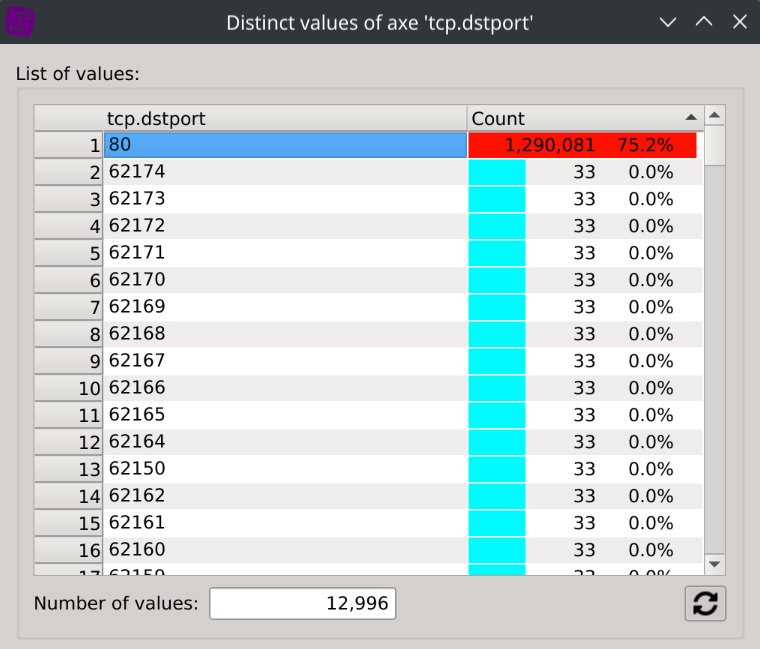
Task: Maximize window using the up chevron
Action: click(704, 22)
